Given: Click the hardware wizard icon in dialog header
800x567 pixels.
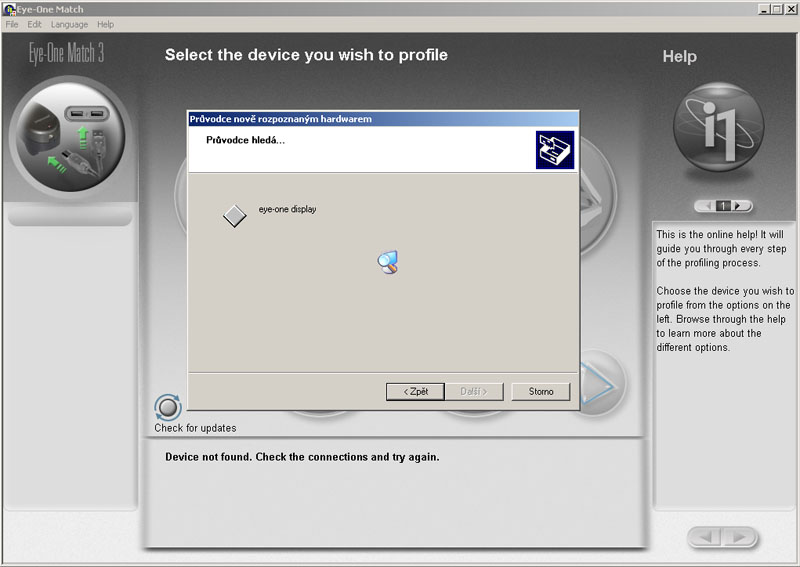Looking at the screenshot, I should pyautogui.click(x=555, y=150).
